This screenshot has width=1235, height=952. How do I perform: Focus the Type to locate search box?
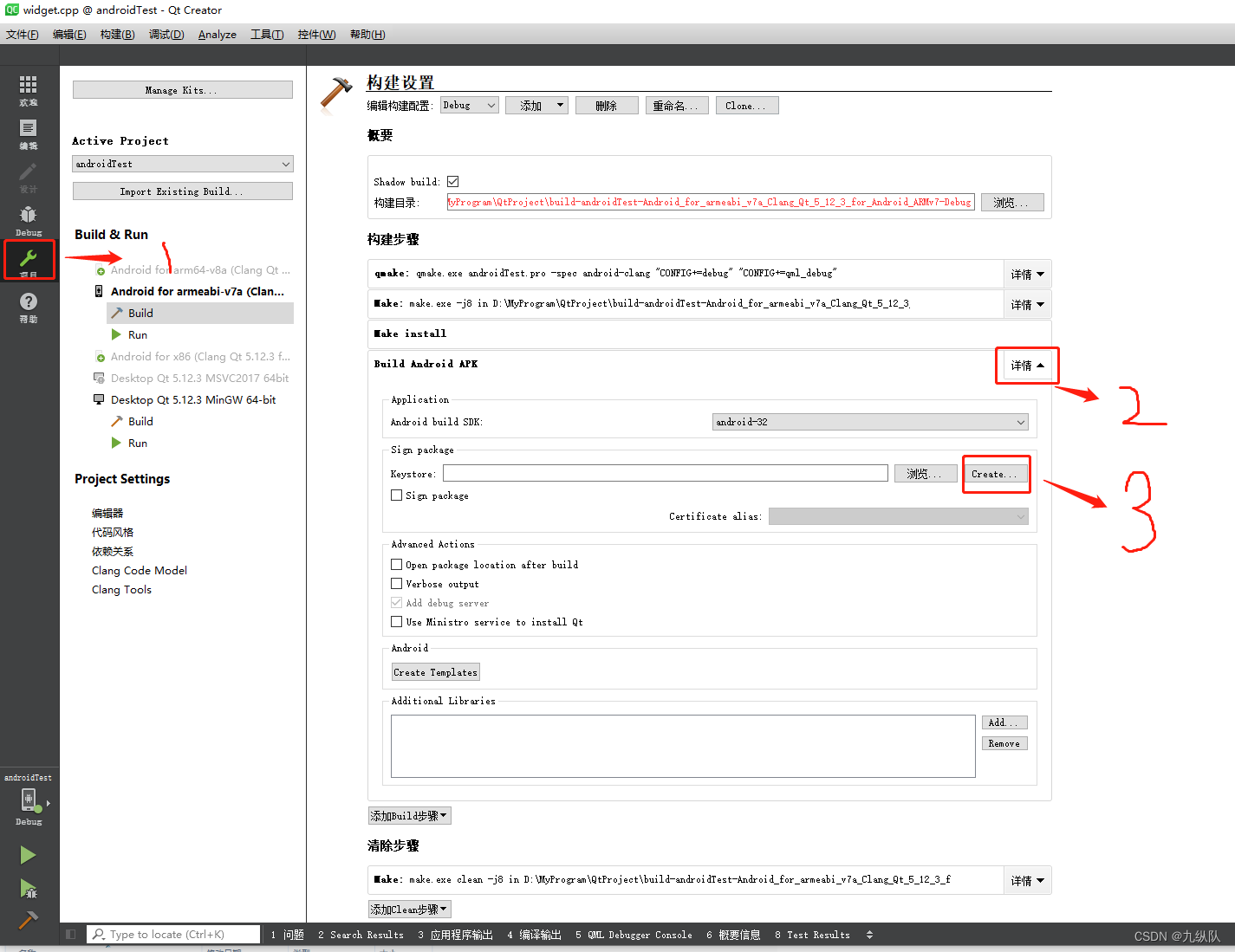[x=174, y=935]
